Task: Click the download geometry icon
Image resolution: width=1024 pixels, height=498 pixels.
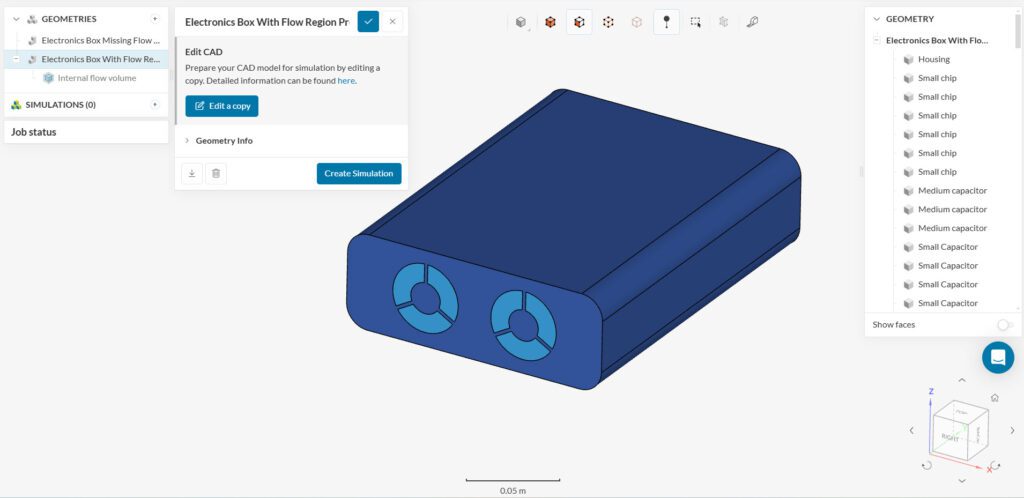Action: [x=192, y=174]
